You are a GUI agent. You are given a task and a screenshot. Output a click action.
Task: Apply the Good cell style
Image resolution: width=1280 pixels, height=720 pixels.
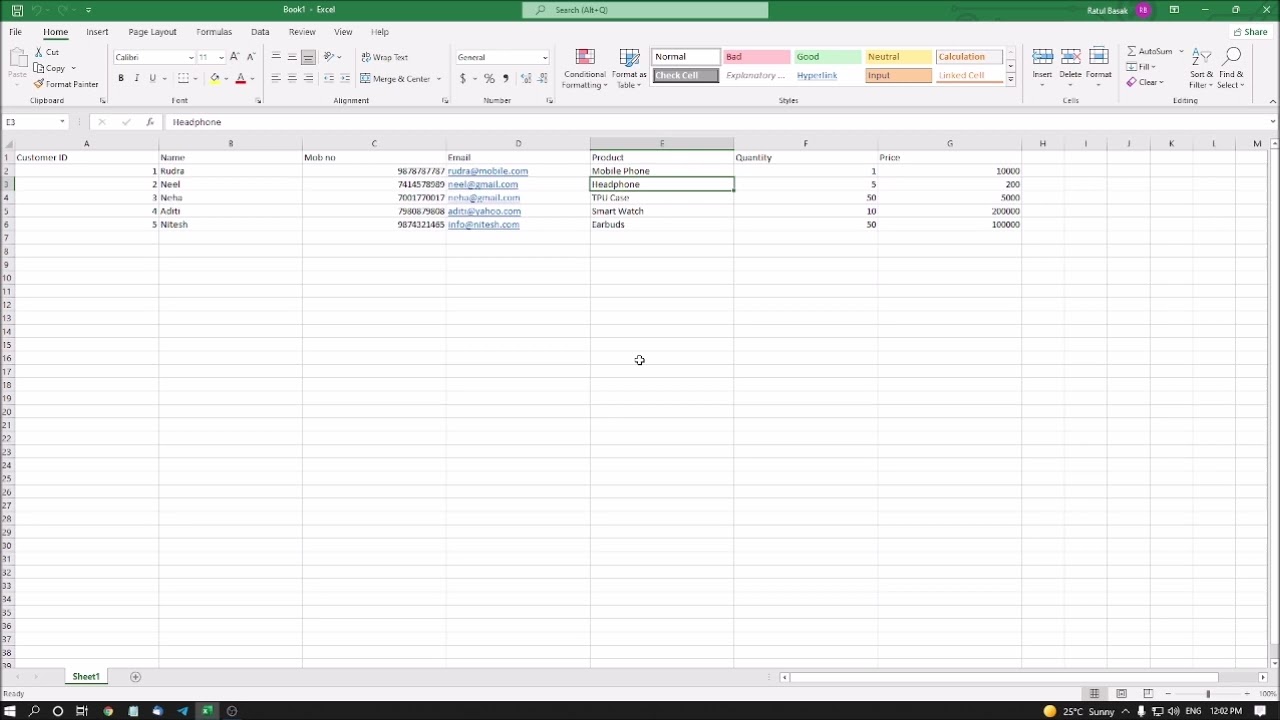point(827,57)
